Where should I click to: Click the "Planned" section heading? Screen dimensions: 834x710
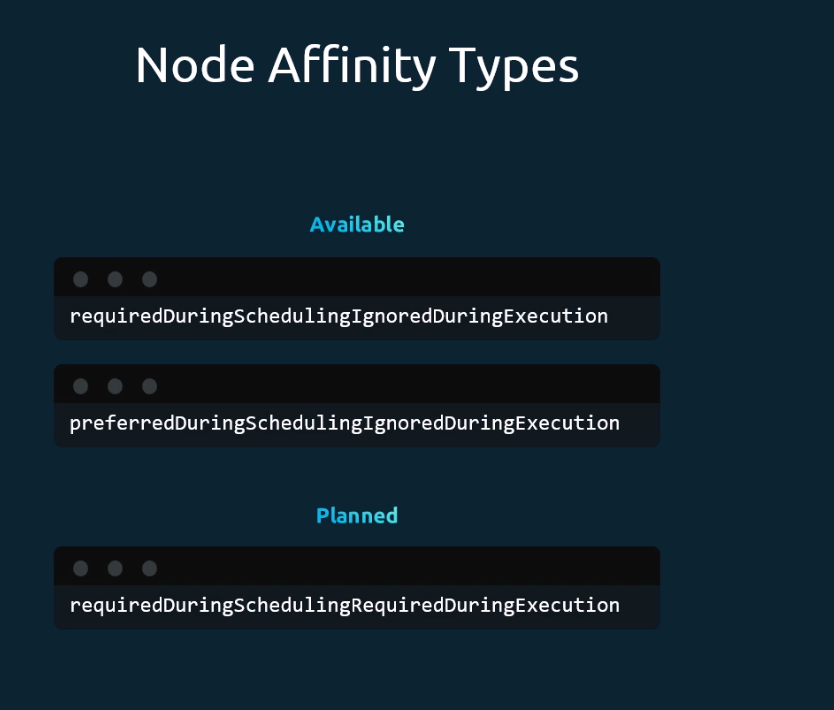[x=357, y=516]
